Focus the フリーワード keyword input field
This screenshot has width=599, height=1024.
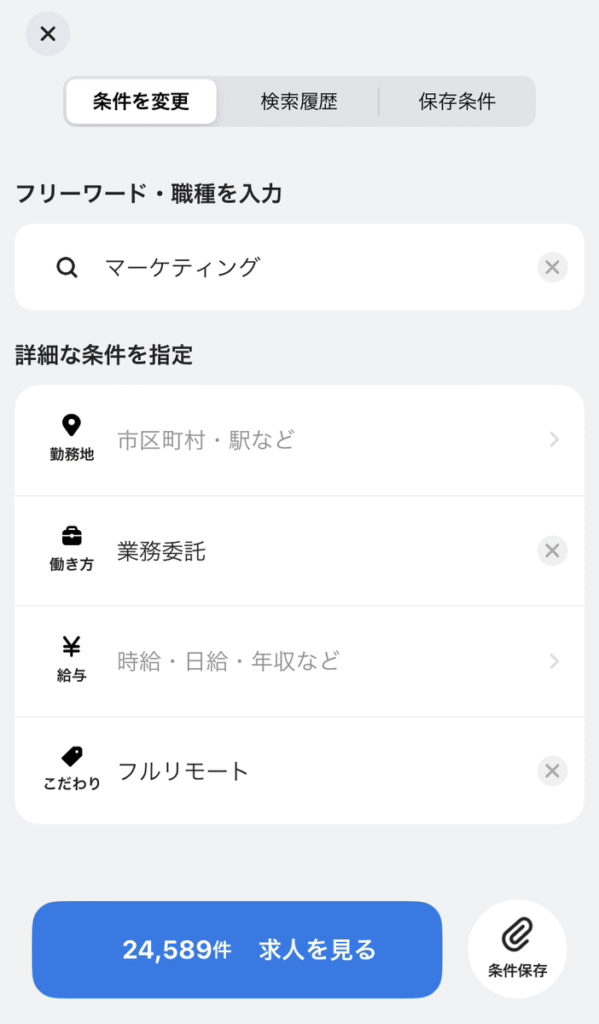pyautogui.click(x=299, y=267)
